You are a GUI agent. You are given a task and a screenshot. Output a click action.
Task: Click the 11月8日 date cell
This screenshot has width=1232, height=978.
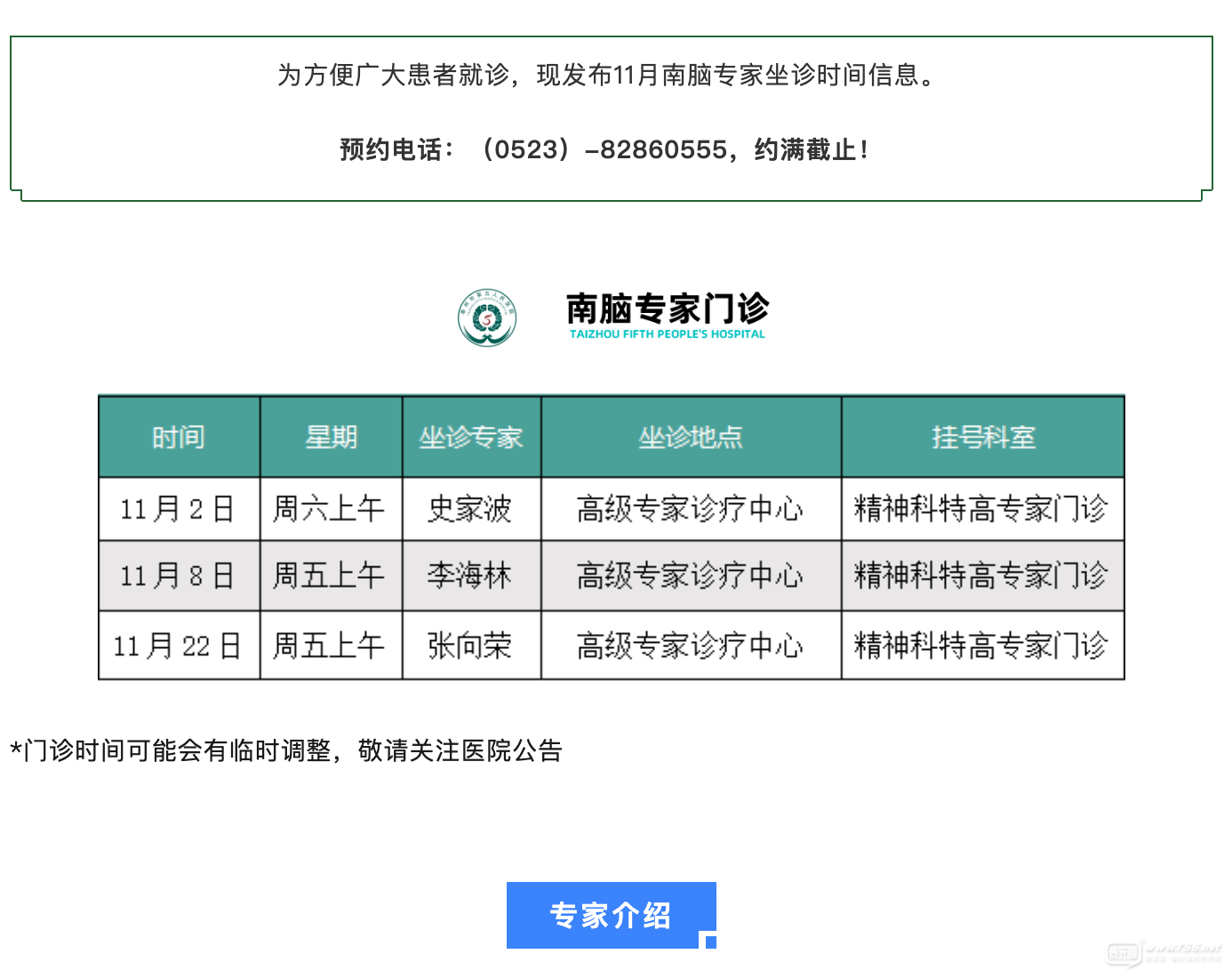coord(178,576)
